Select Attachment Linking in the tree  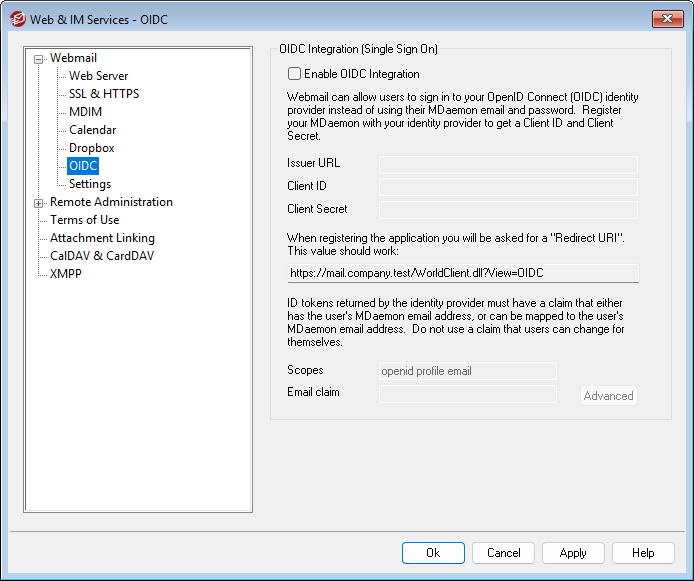(x=102, y=238)
